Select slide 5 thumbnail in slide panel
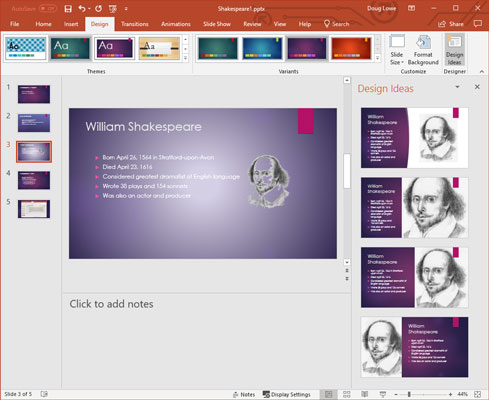 (x=34, y=209)
